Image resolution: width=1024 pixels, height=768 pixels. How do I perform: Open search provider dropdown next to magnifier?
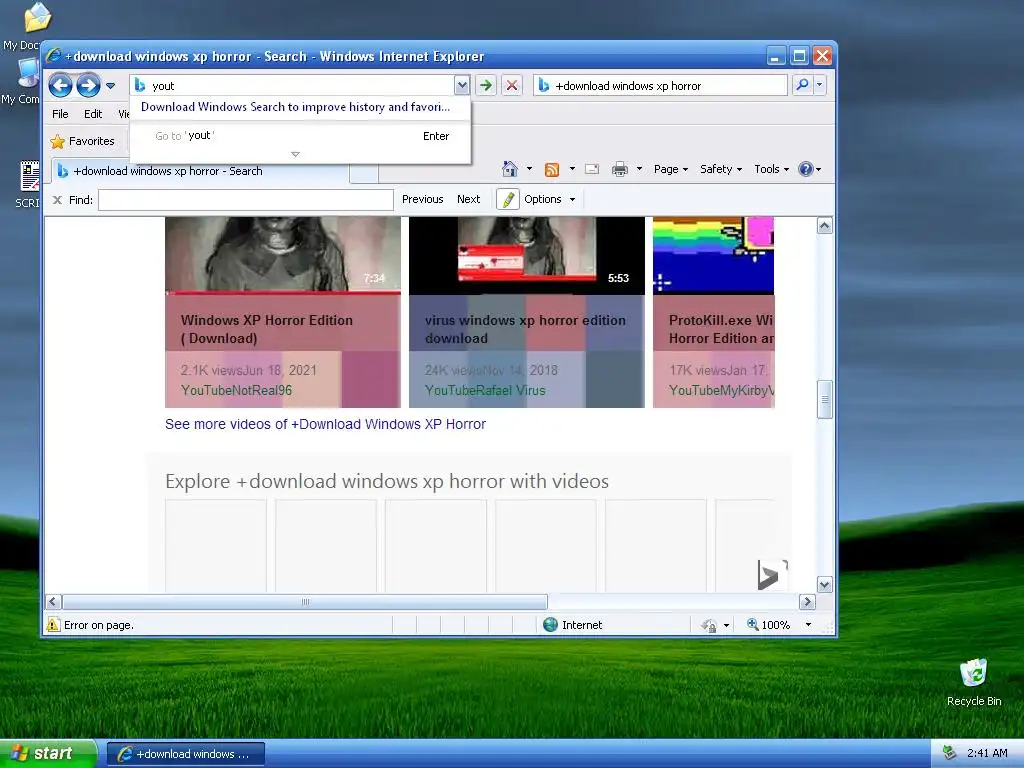pyautogui.click(x=820, y=86)
